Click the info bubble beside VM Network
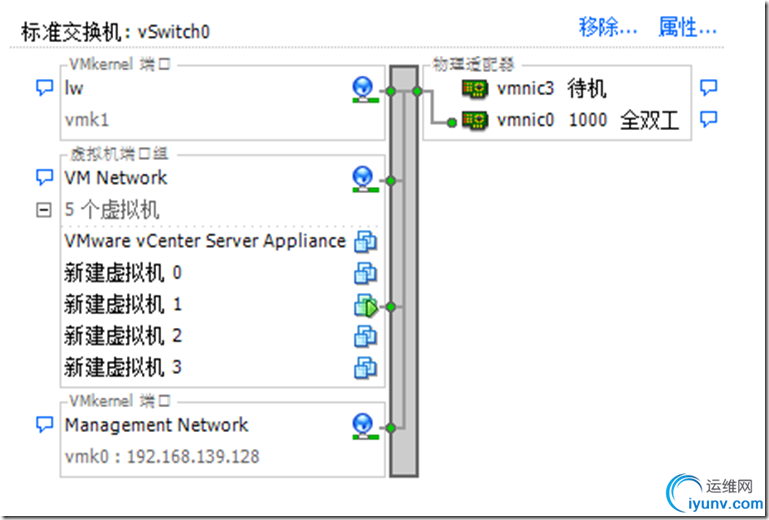The width and height of the screenshot is (769, 520). point(45,178)
